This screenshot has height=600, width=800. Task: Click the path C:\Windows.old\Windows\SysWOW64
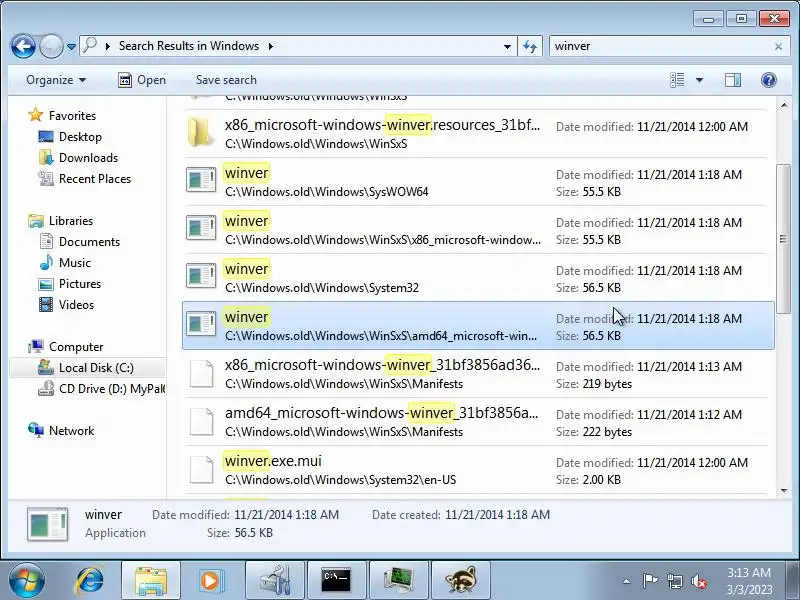tap(327, 192)
